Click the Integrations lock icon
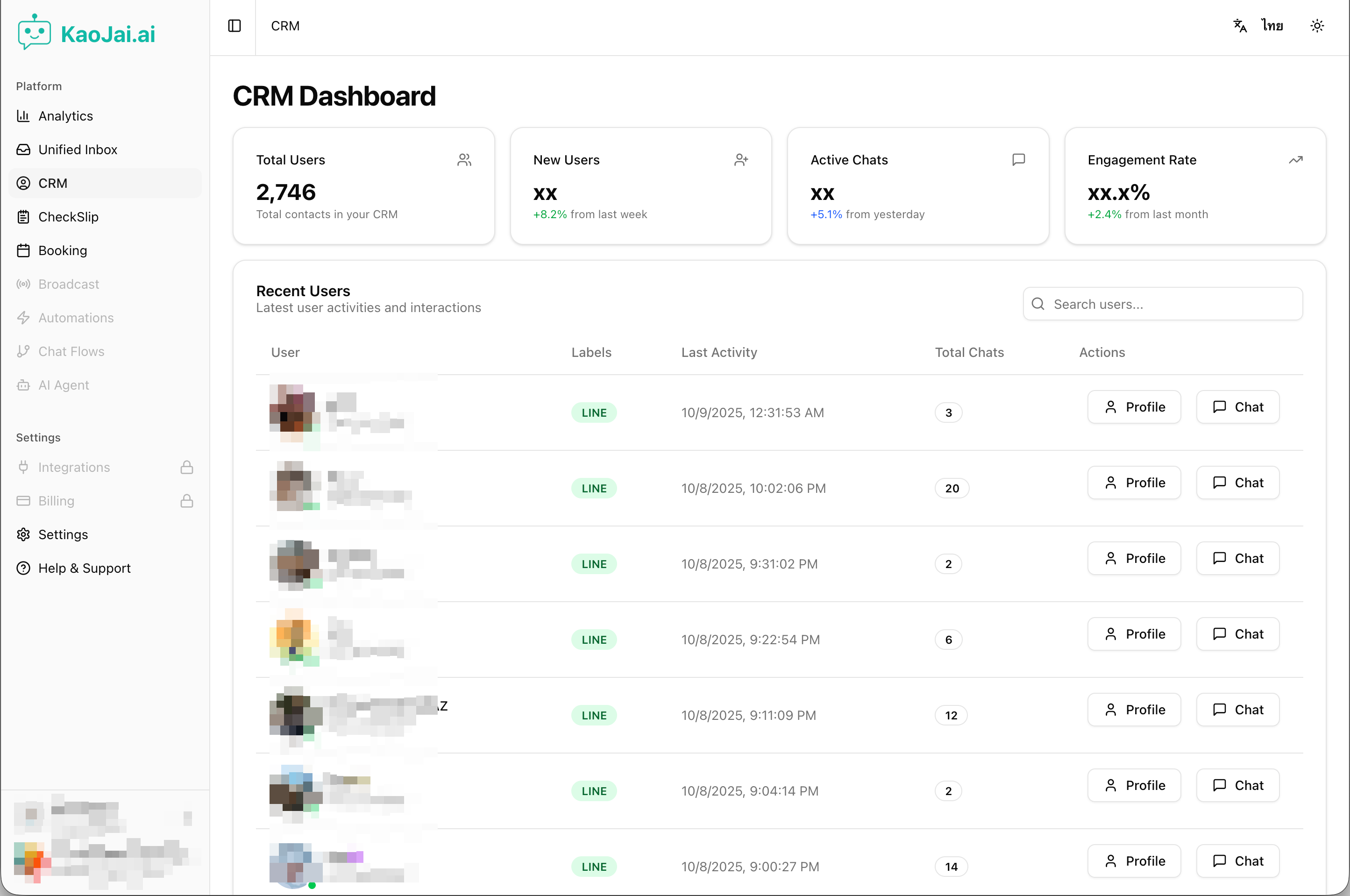 tap(187, 468)
